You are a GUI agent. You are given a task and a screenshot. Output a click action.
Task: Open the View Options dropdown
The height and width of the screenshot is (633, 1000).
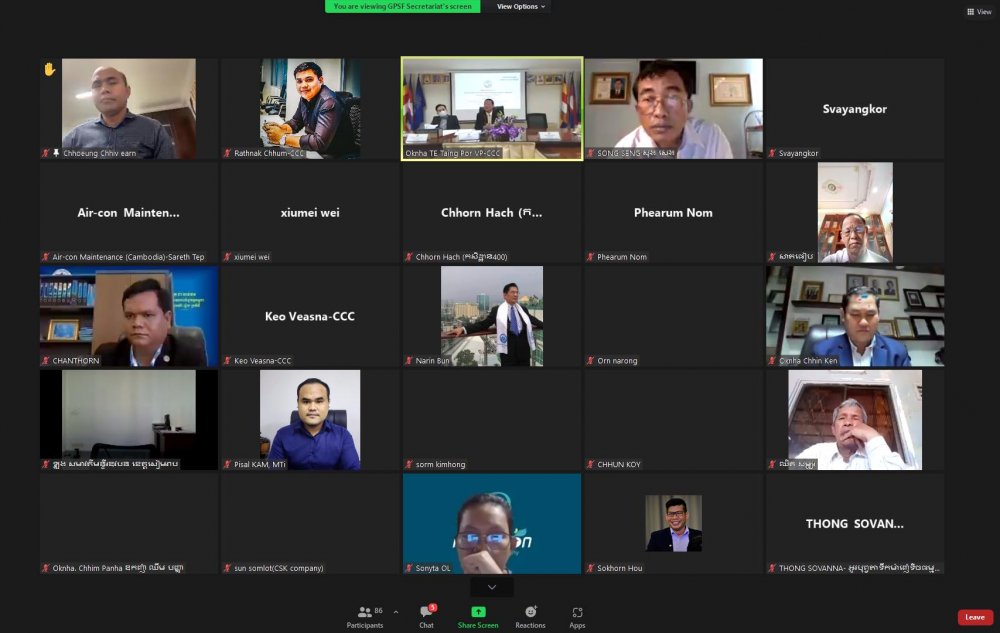[x=522, y=6]
